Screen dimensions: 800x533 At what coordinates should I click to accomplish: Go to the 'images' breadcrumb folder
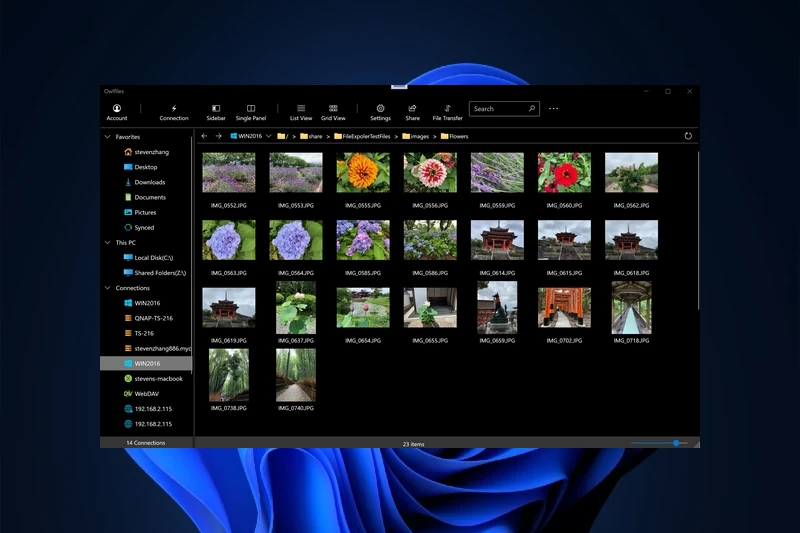(415, 136)
